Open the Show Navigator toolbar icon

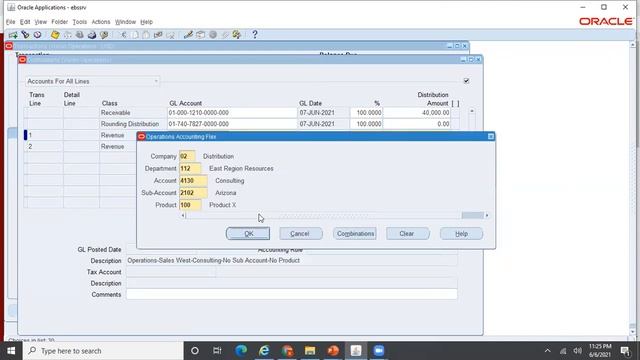[37, 35]
